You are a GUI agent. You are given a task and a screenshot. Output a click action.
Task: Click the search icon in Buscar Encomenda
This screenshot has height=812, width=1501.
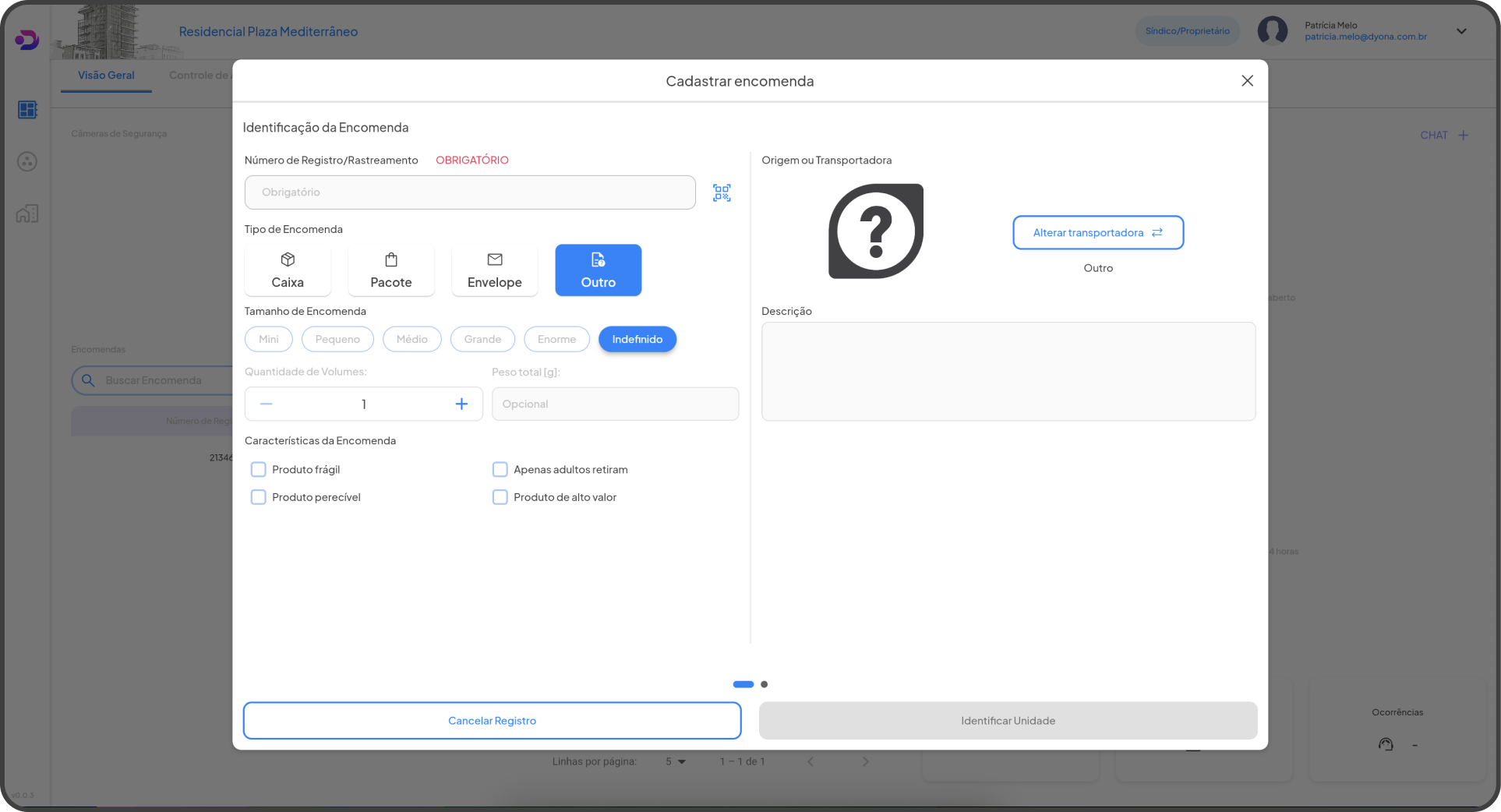pos(88,380)
